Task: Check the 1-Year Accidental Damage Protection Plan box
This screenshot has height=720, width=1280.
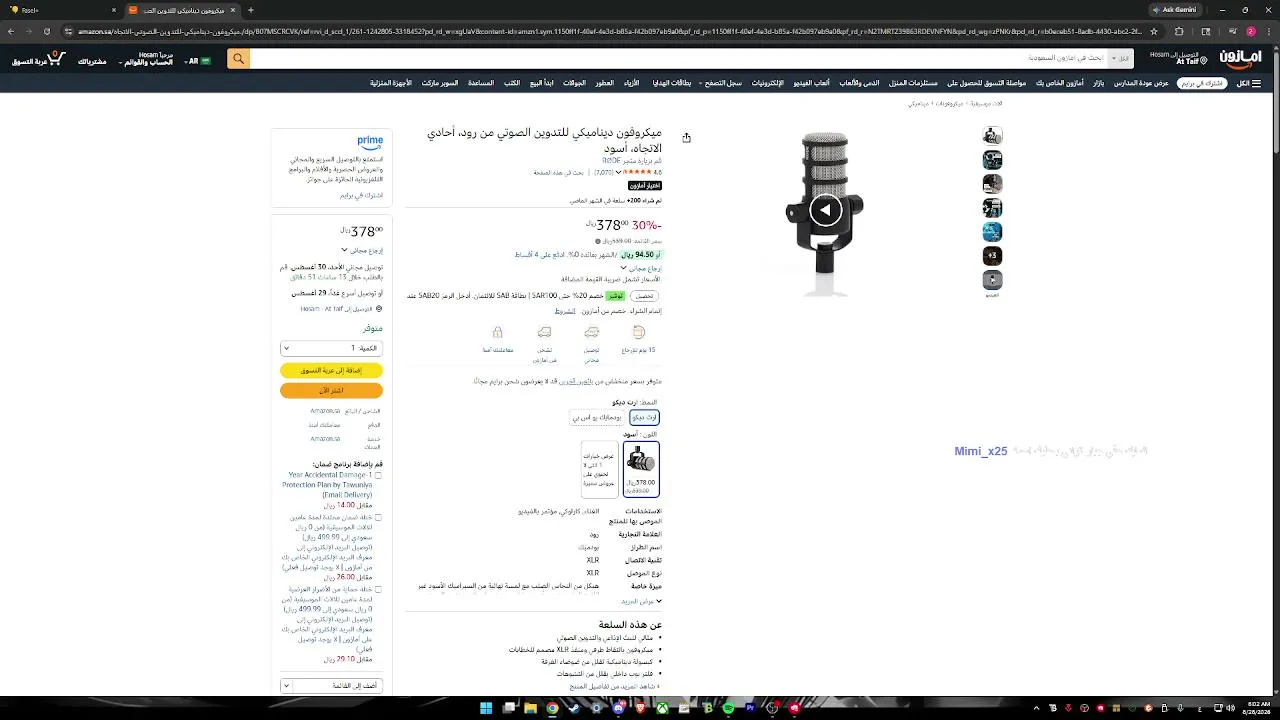Action: tap(378, 475)
